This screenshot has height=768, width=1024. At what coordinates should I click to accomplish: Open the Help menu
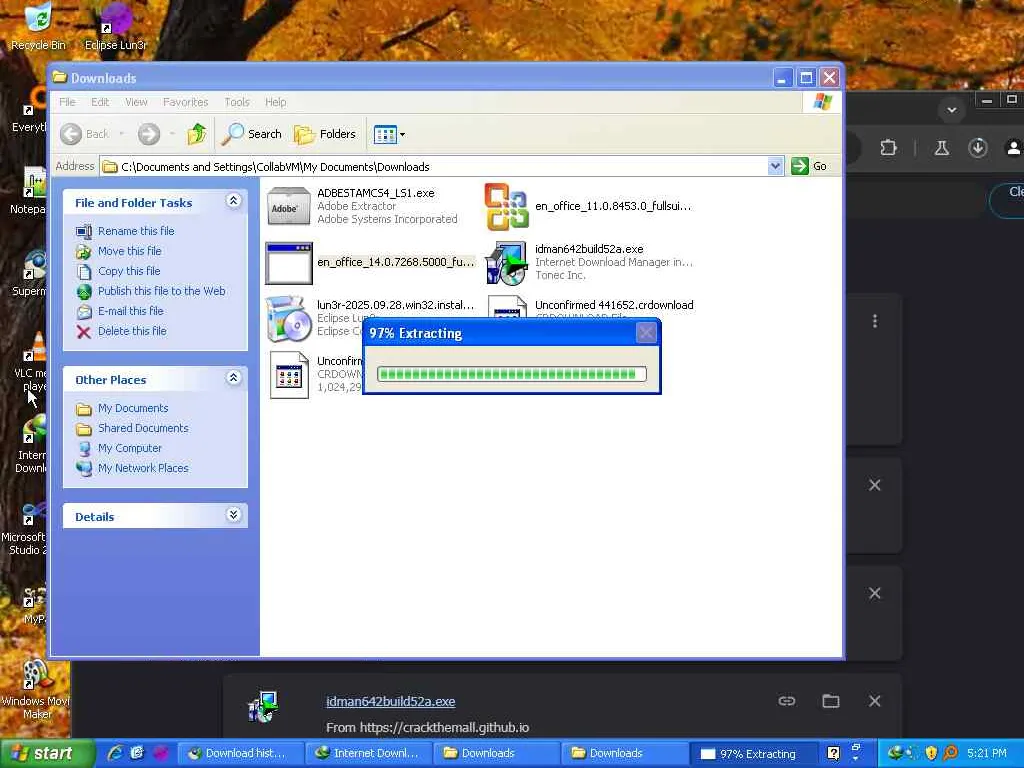pos(275,102)
